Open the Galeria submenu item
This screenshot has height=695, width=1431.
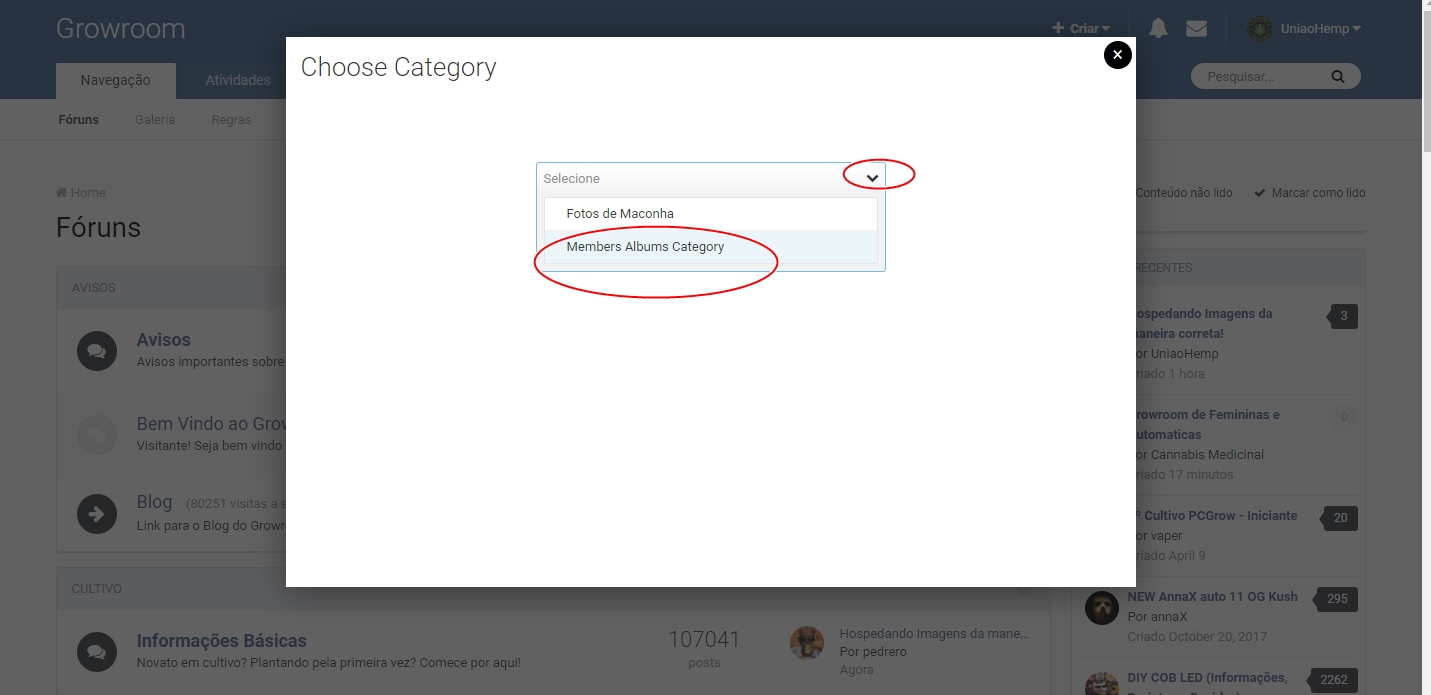click(155, 120)
